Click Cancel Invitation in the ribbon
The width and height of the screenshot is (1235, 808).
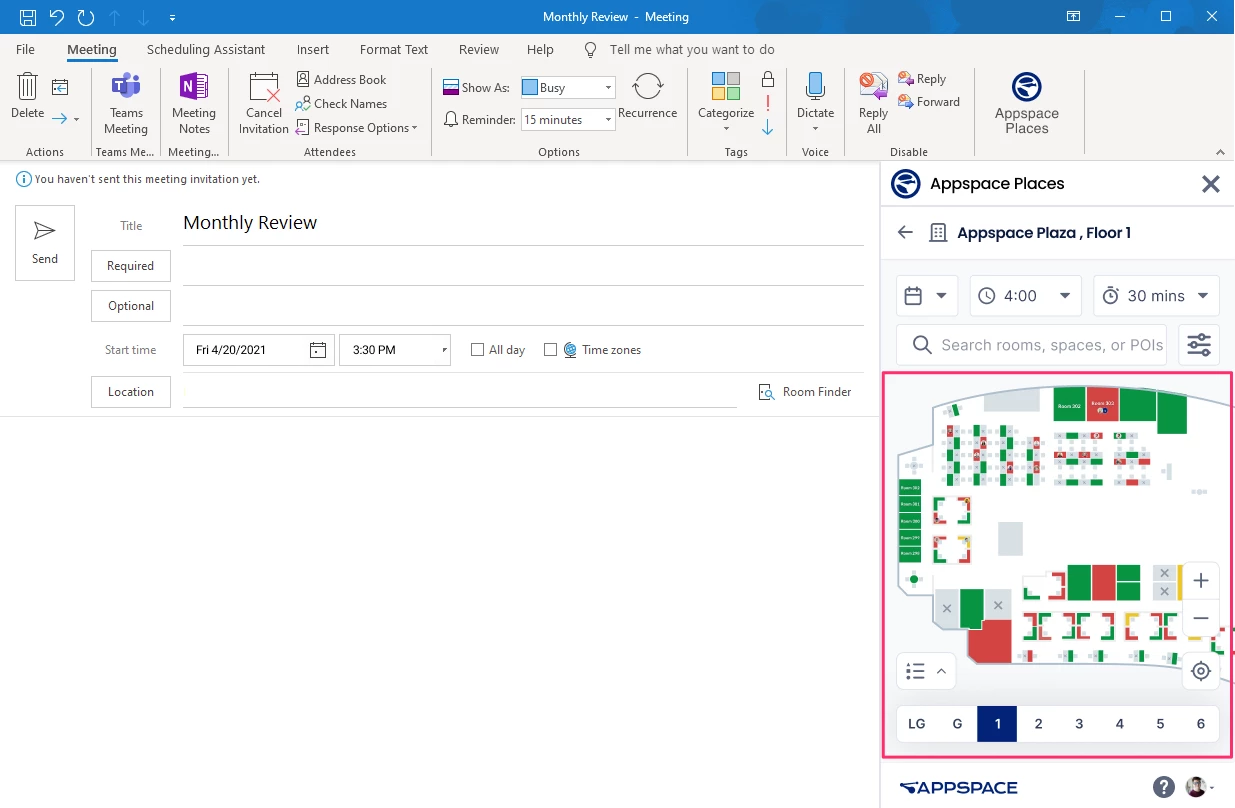coord(264,104)
